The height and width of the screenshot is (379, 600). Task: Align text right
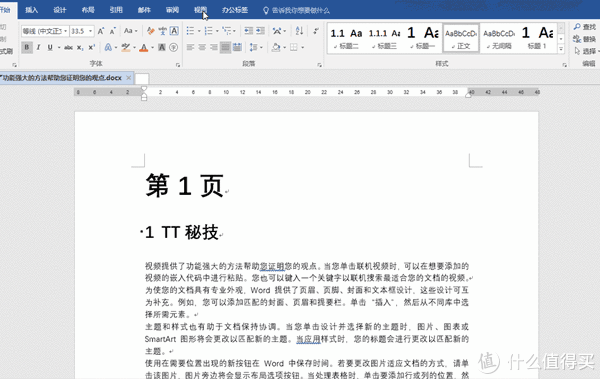[214, 47]
